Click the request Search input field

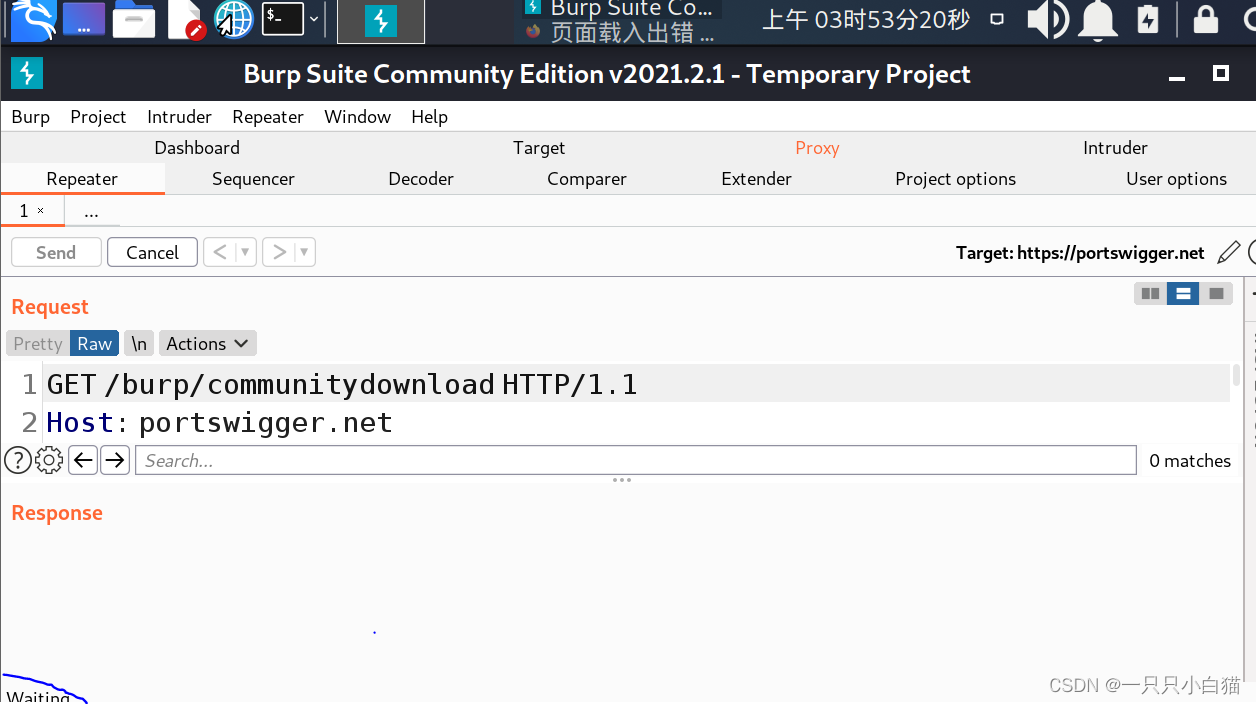click(x=636, y=460)
